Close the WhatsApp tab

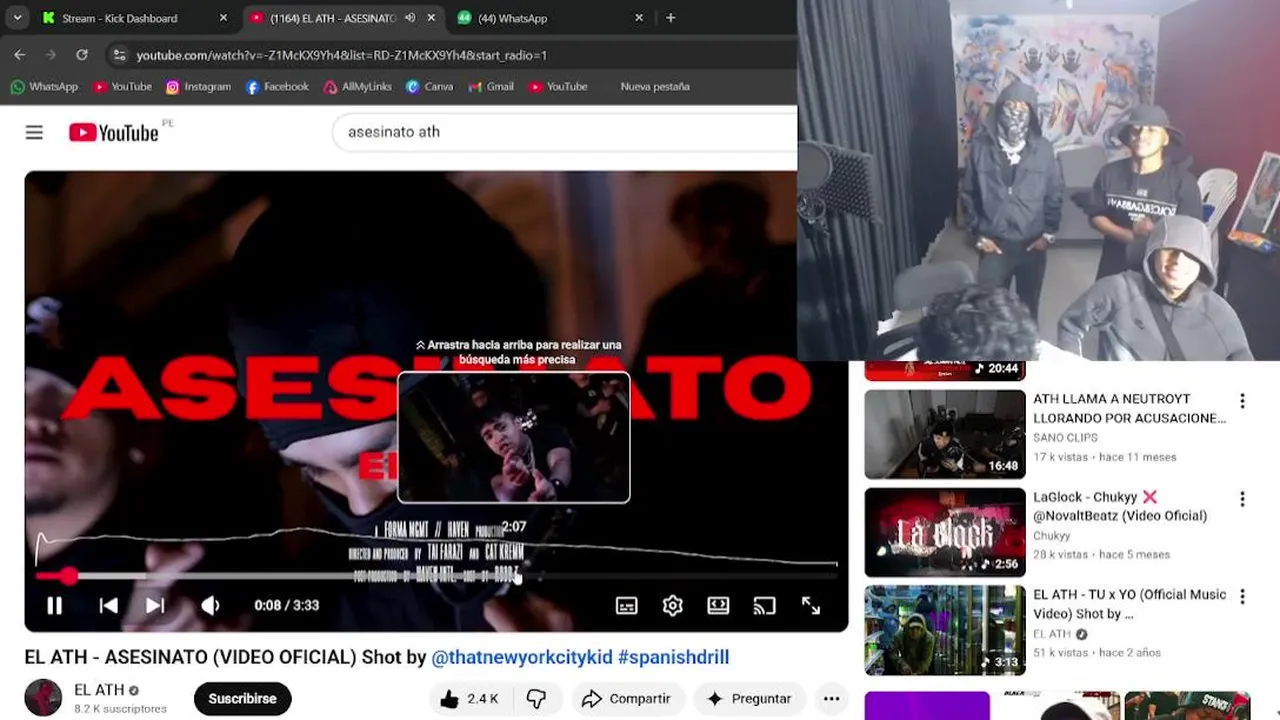(639, 18)
